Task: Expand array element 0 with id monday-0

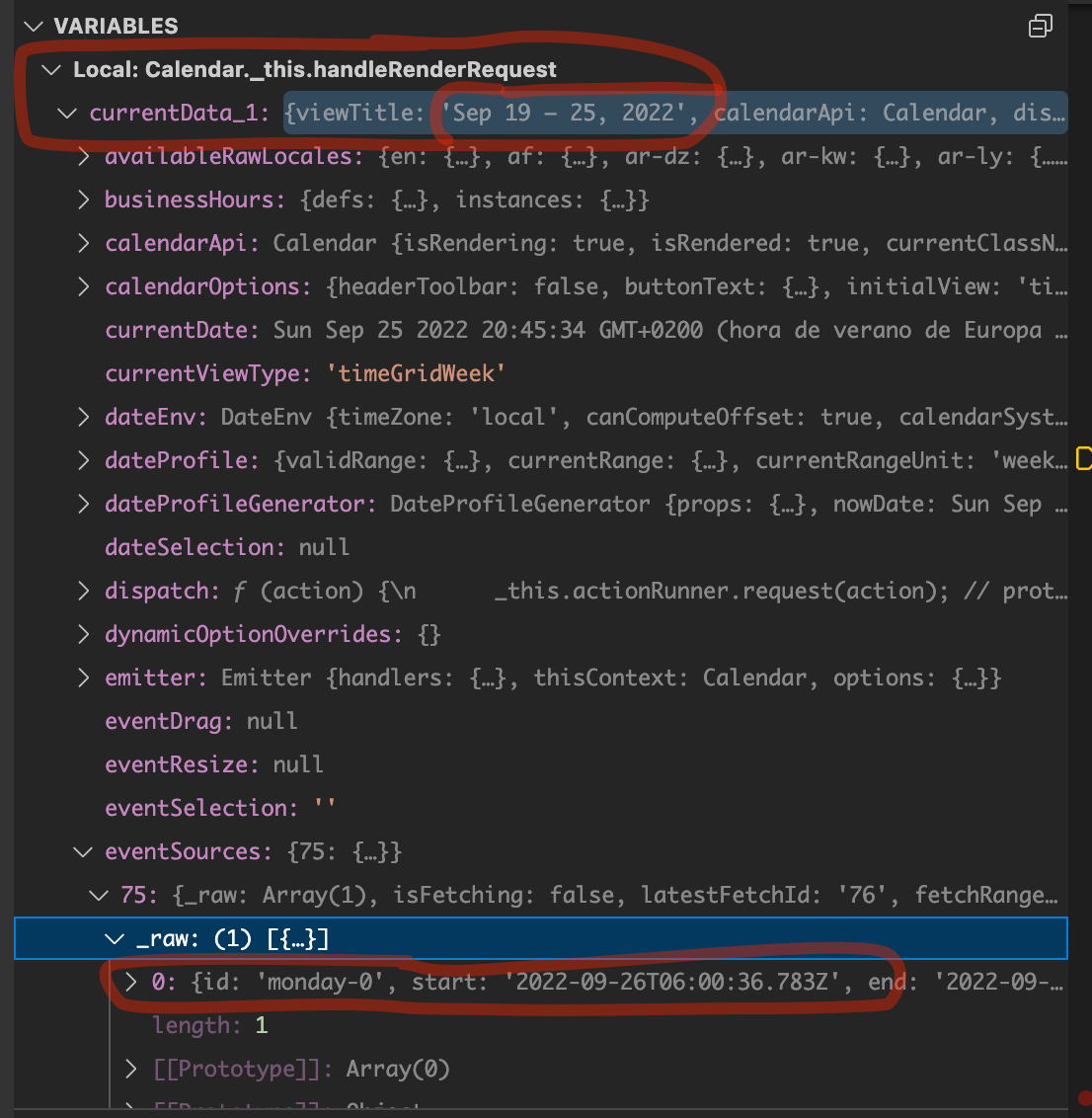Action: tap(129, 982)
